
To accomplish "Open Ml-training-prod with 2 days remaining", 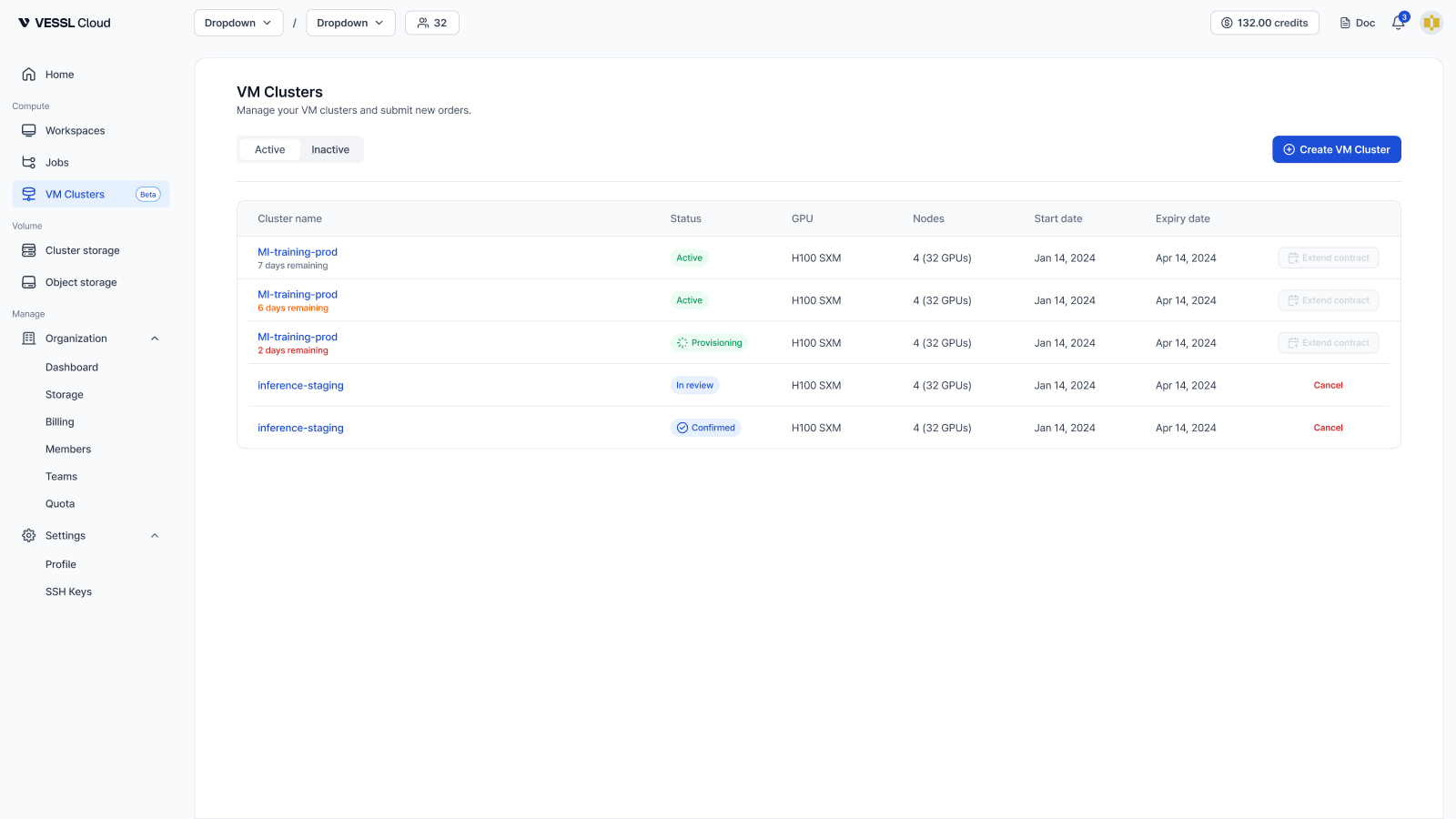I will 298,338.
